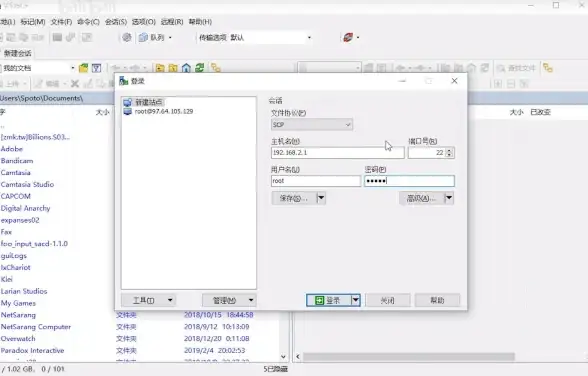Select the Digital Anarchy folder

coord(25,208)
